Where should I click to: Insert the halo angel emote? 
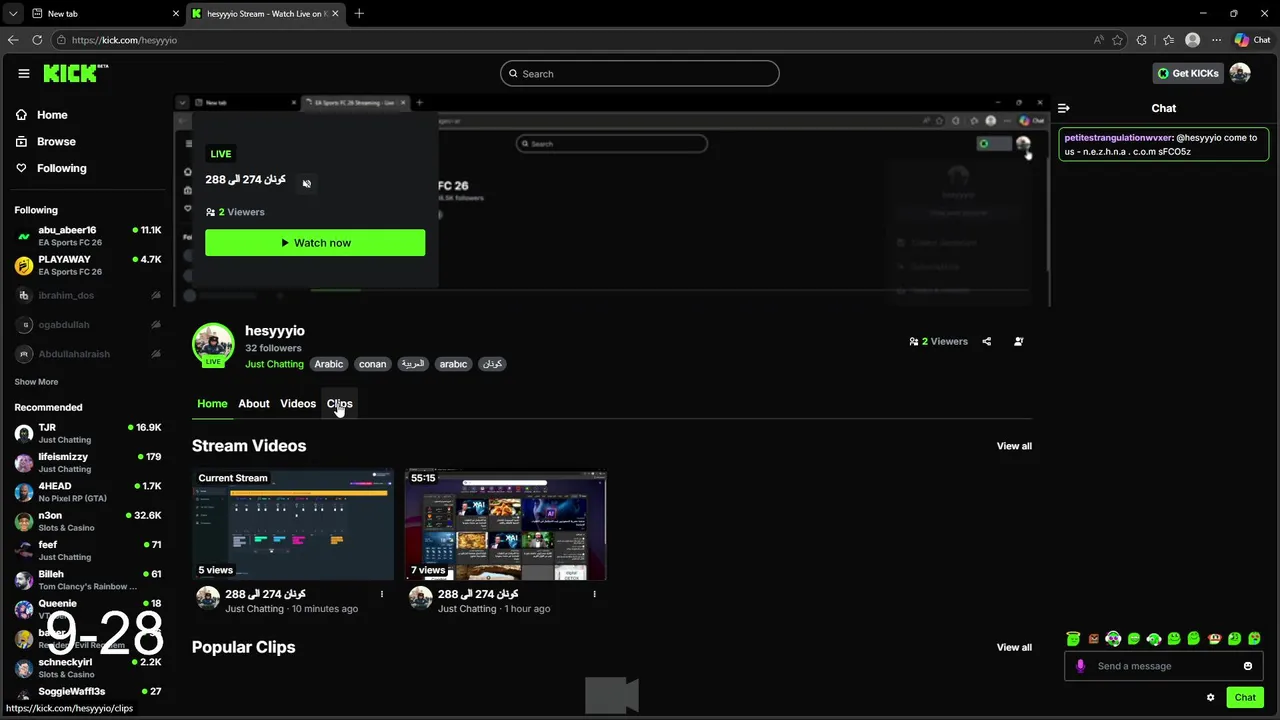pos(1073,638)
